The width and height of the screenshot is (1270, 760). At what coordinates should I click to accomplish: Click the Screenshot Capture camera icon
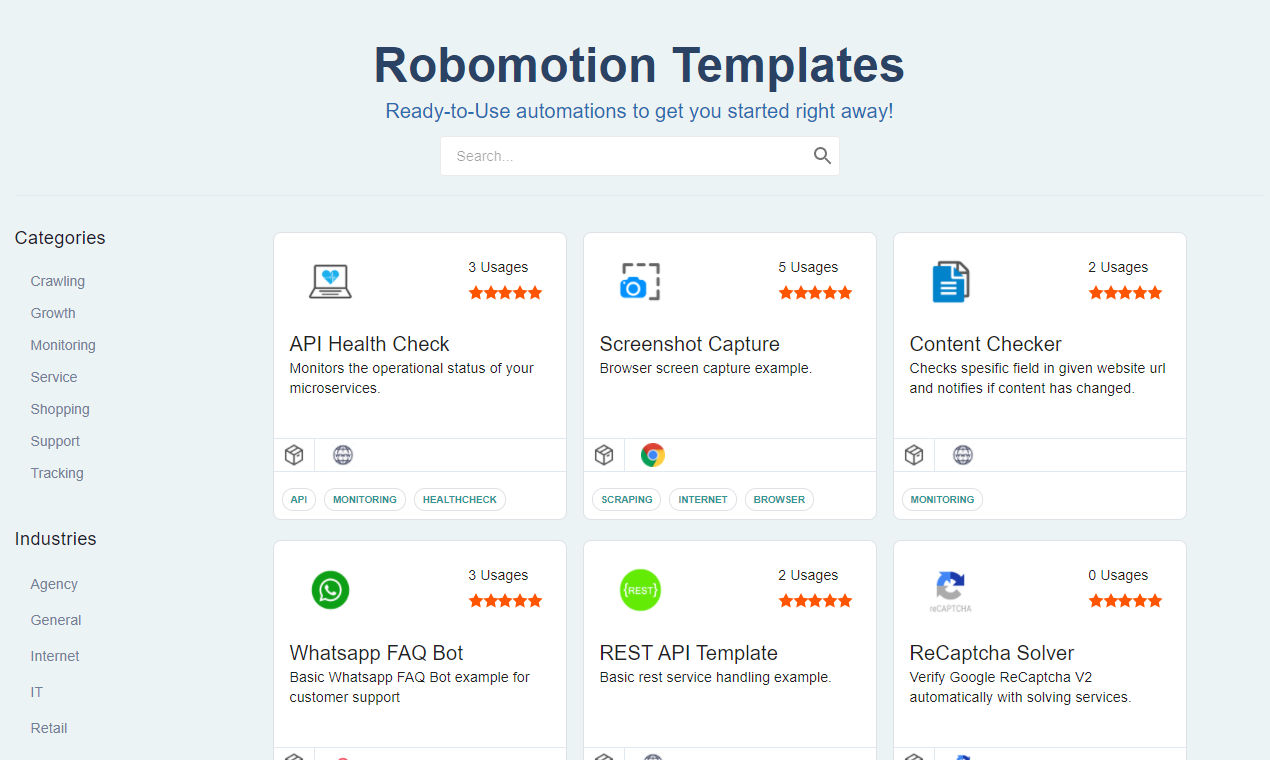[640, 282]
